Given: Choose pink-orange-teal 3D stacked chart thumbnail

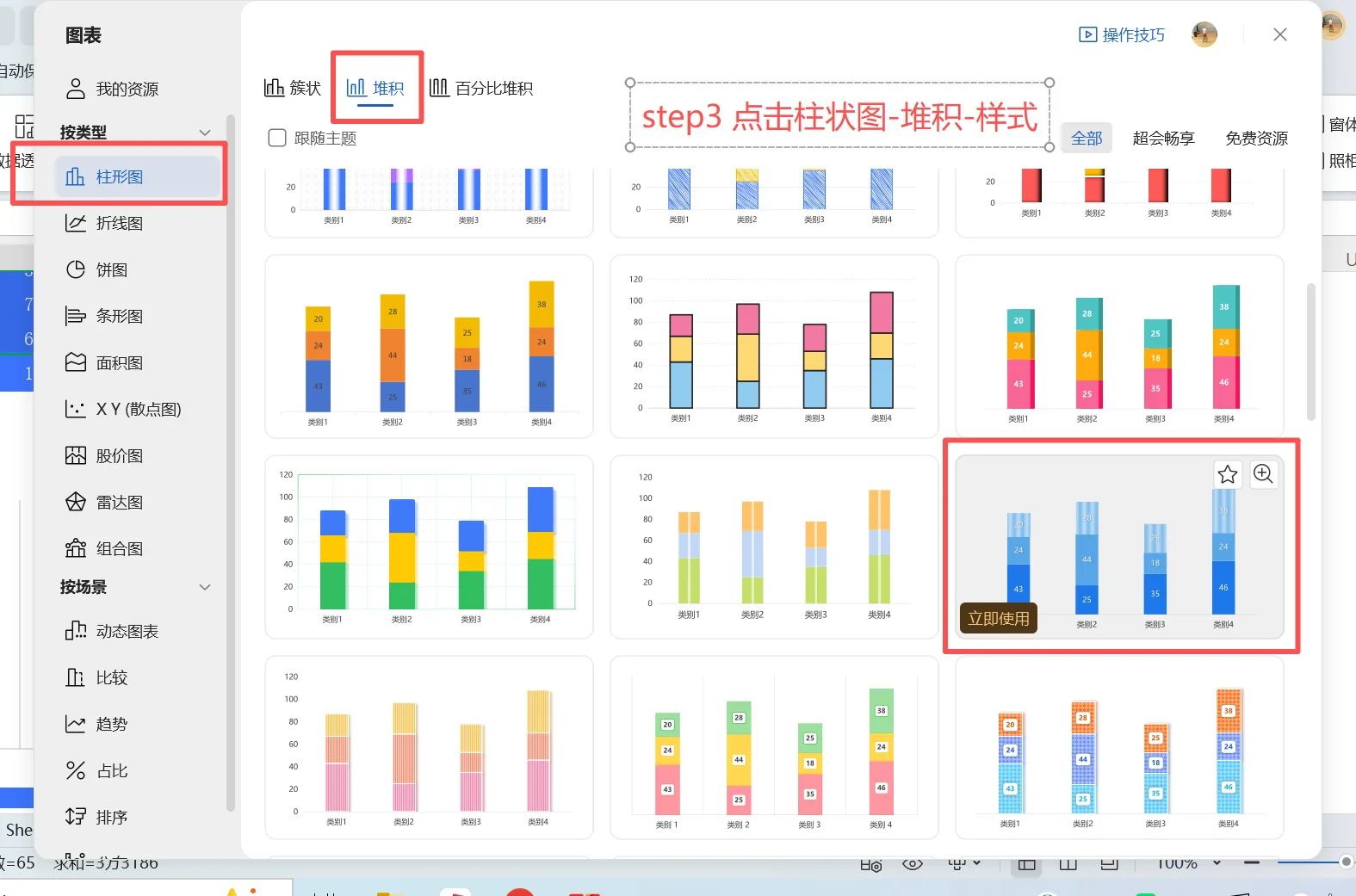Looking at the screenshot, I should pos(1119,347).
